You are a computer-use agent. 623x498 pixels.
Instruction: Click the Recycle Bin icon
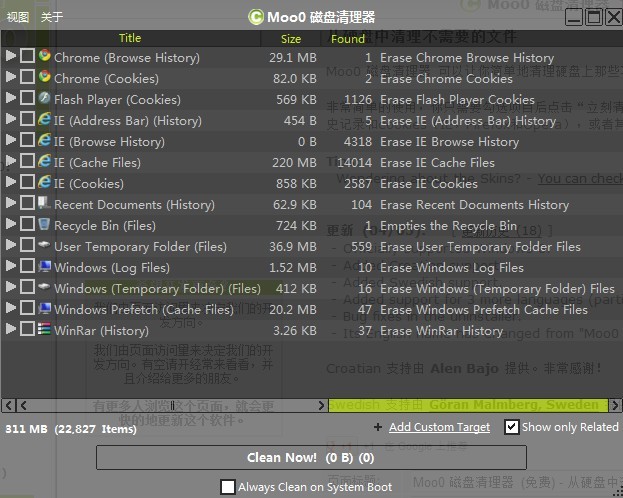click(44, 224)
